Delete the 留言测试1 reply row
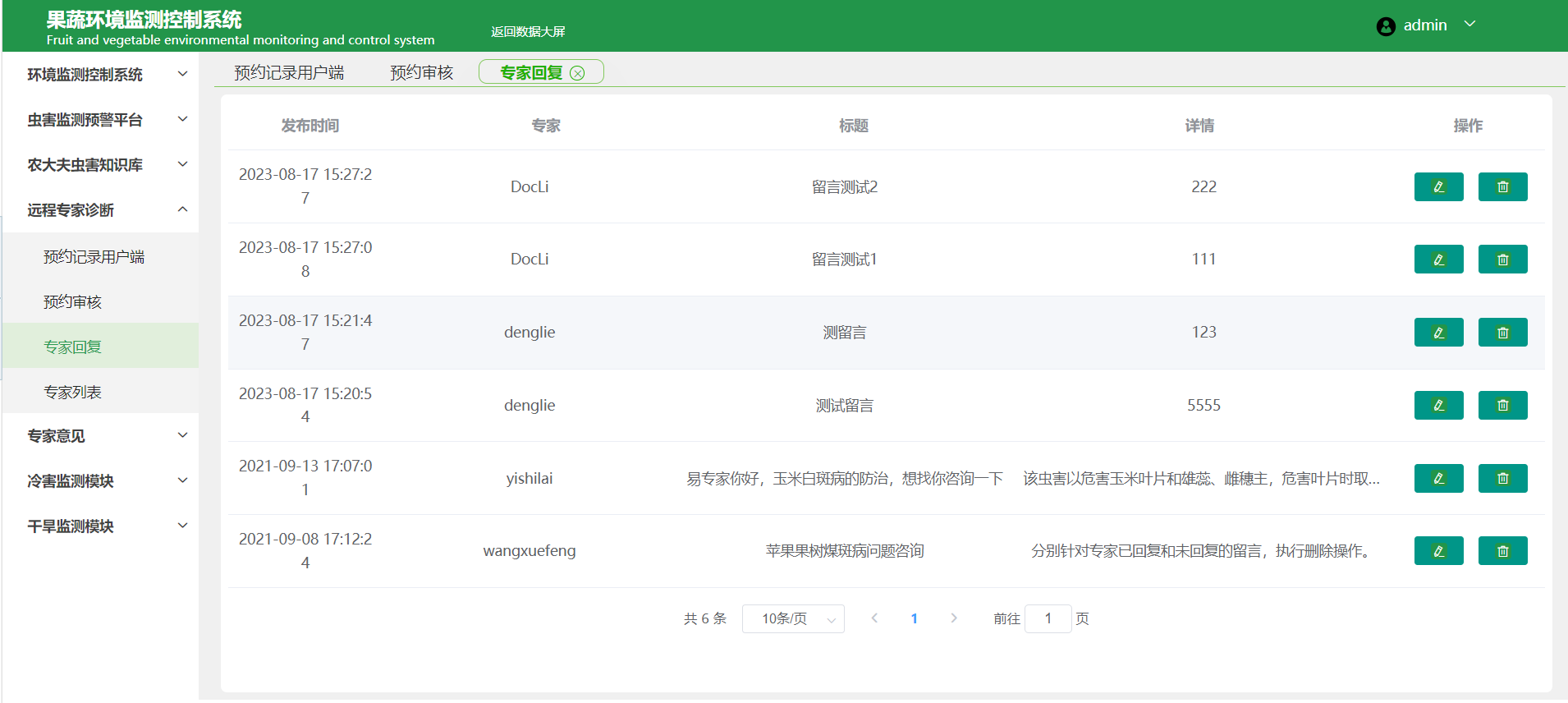Image resolution: width=1568 pixels, height=703 pixels. tap(1502, 260)
